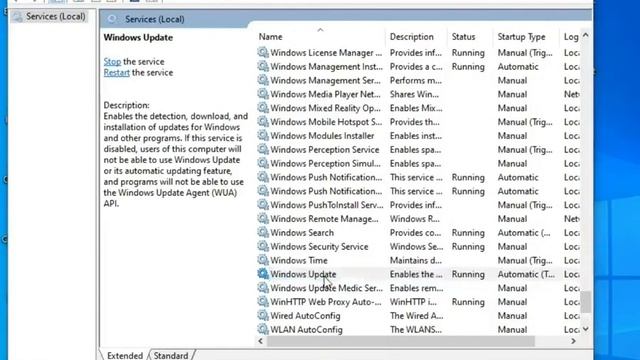640x360 pixels.
Task: Click the Windows Search service gear icon
Action: tap(263, 233)
